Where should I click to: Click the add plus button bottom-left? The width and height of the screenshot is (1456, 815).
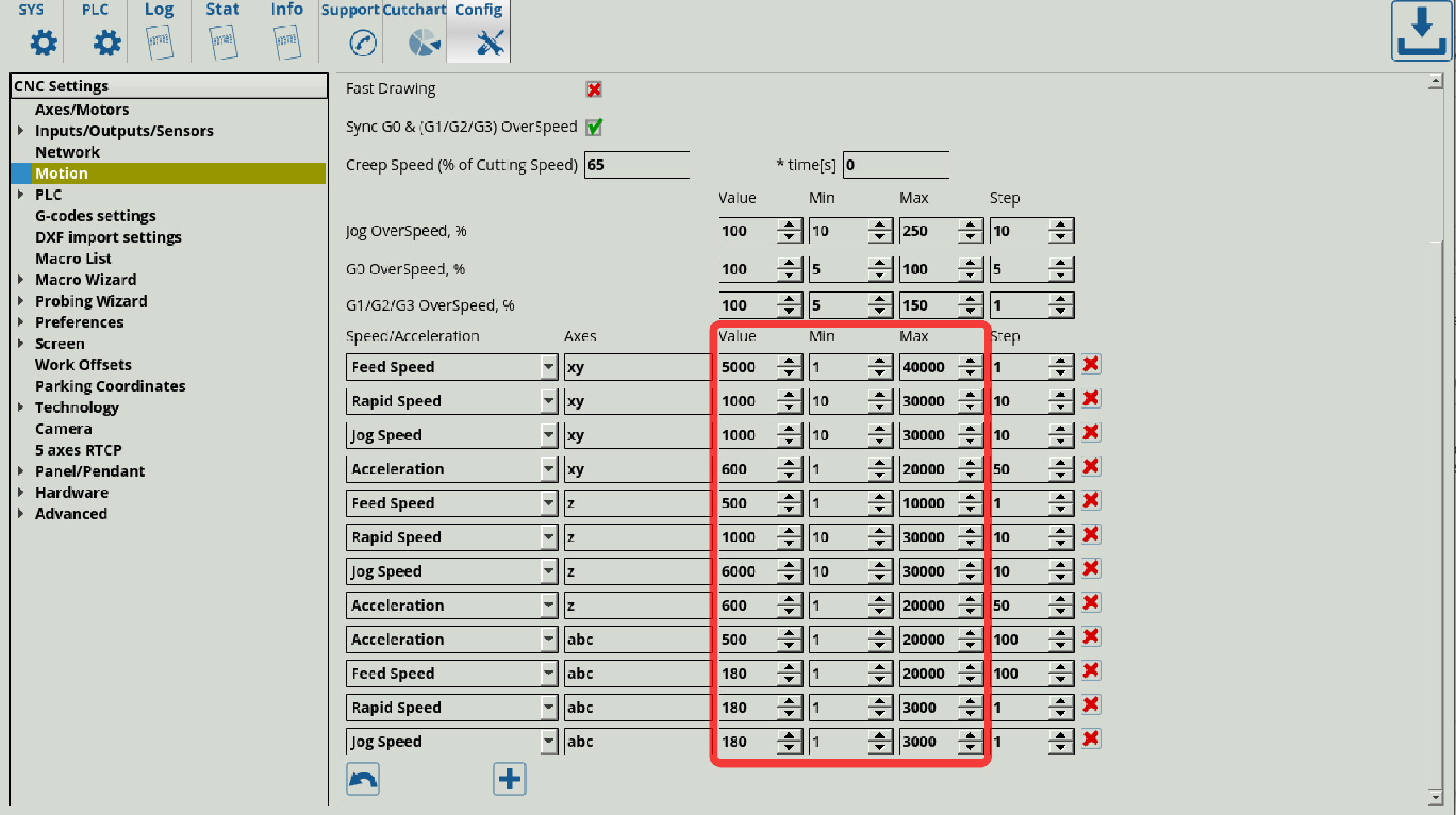click(x=509, y=778)
